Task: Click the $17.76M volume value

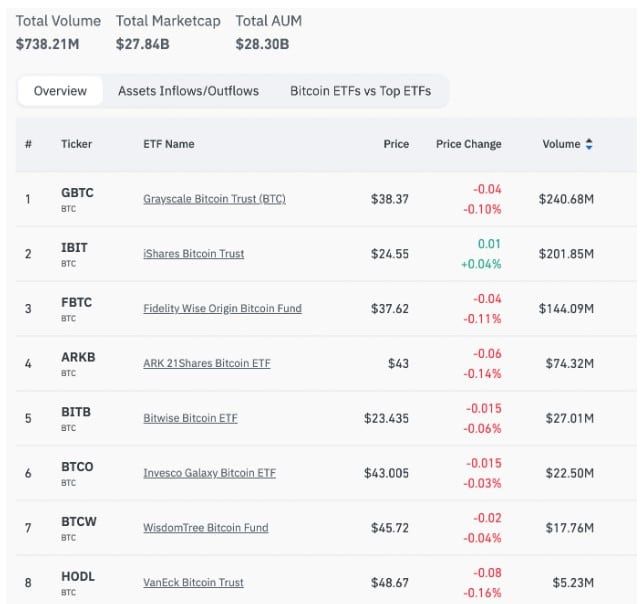Action: pyautogui.click(x=570, y=528)
